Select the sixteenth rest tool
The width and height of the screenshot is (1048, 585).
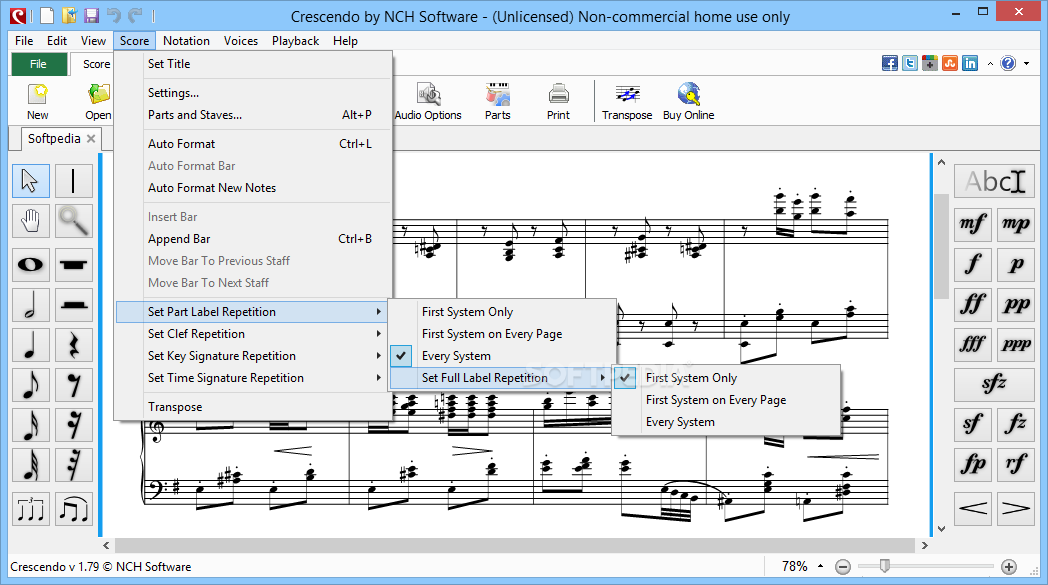pos(74,425)
